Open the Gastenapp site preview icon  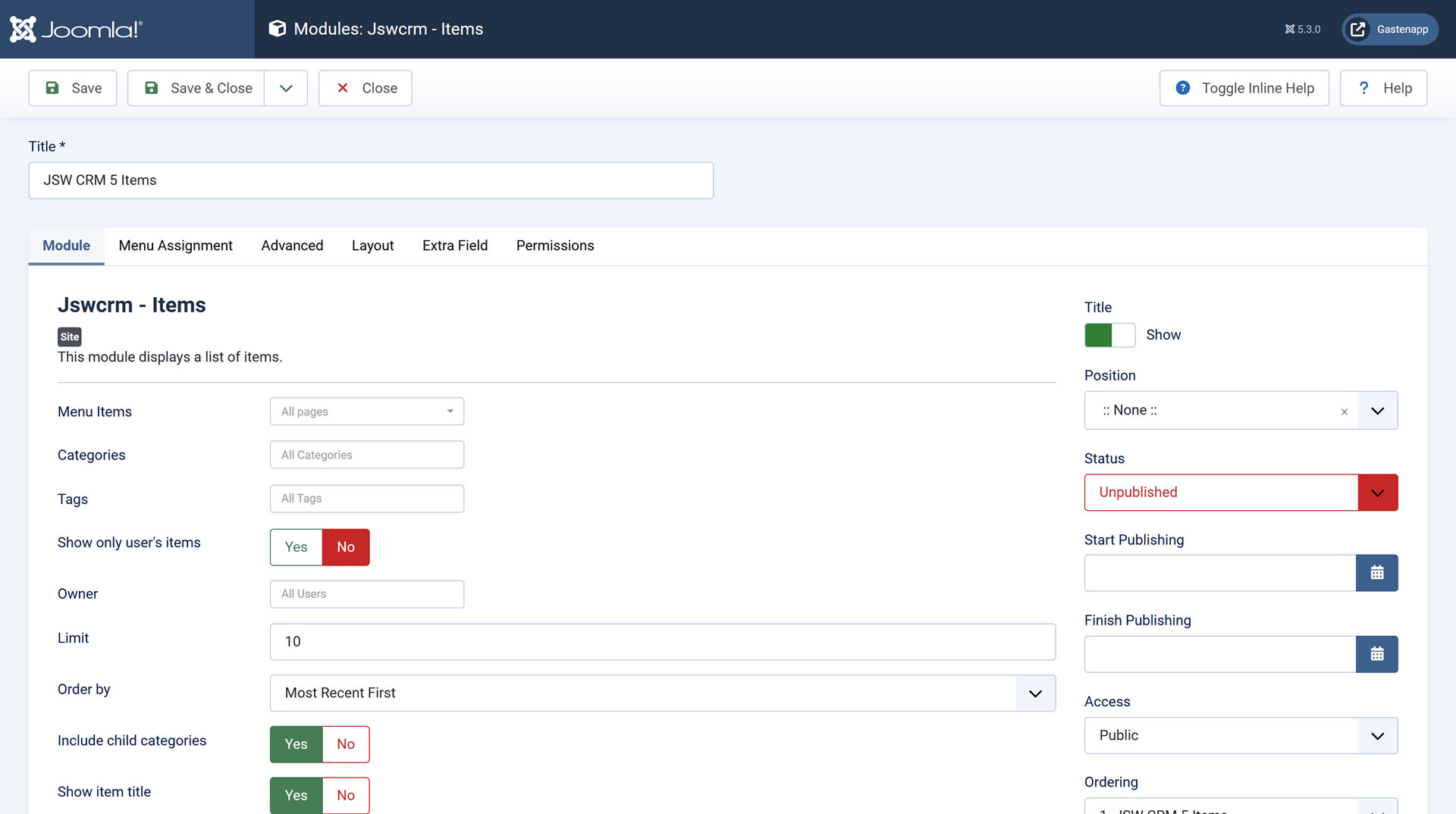1357,30
